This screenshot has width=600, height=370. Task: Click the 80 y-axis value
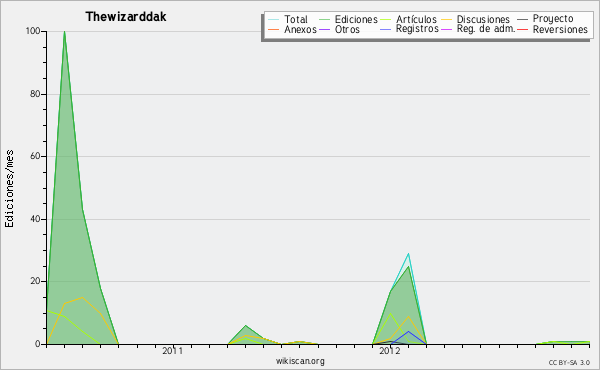pyautogui.click(x=35, y=94)
